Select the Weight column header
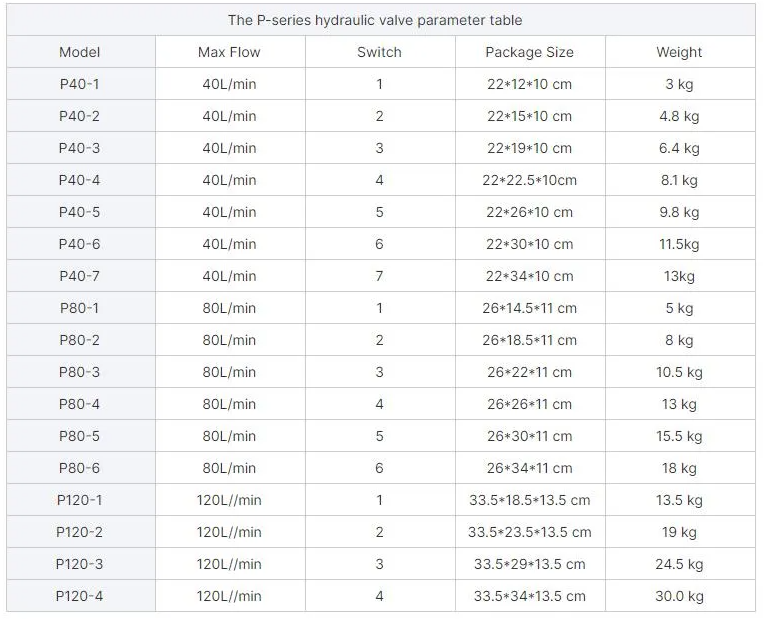 tap(679, 52)
